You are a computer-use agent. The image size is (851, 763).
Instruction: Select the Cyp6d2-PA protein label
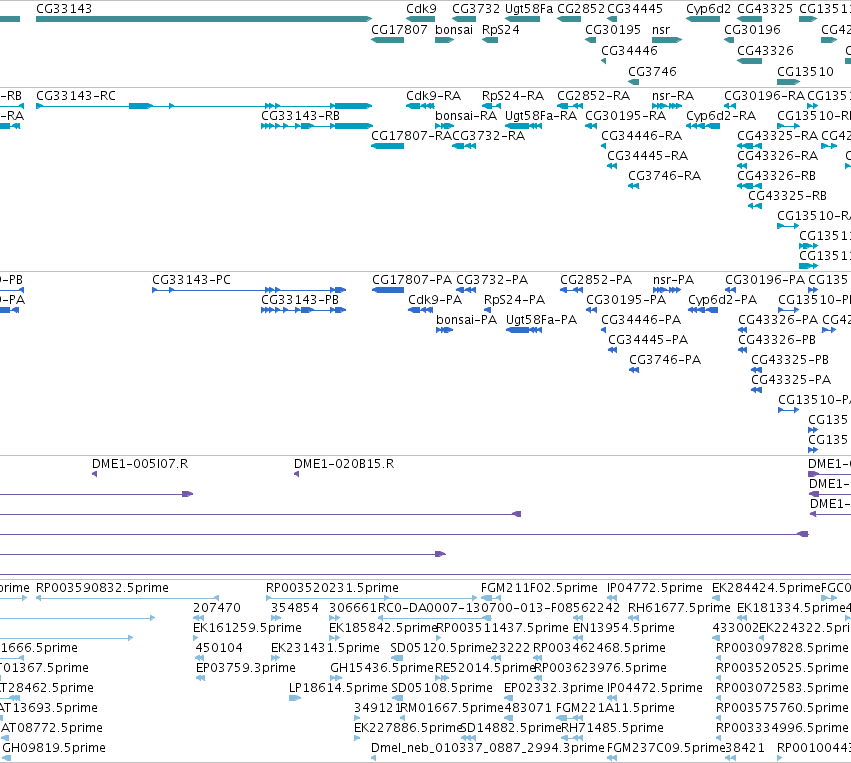tap(722, 300)
